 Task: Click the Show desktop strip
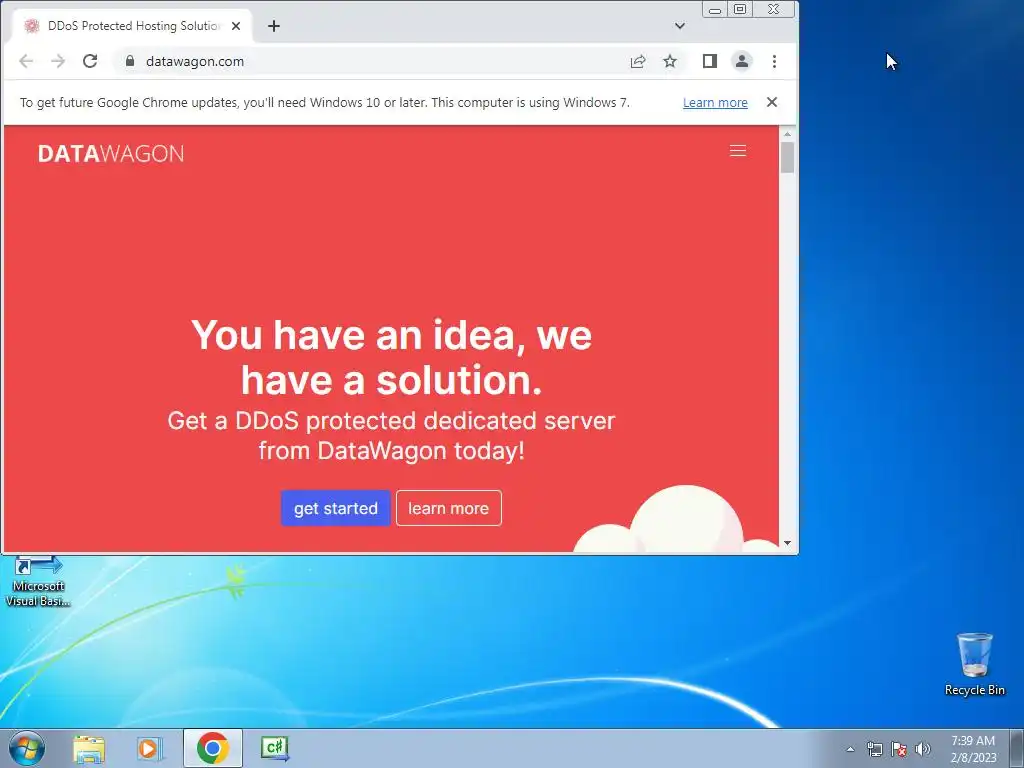[1017, 748]
